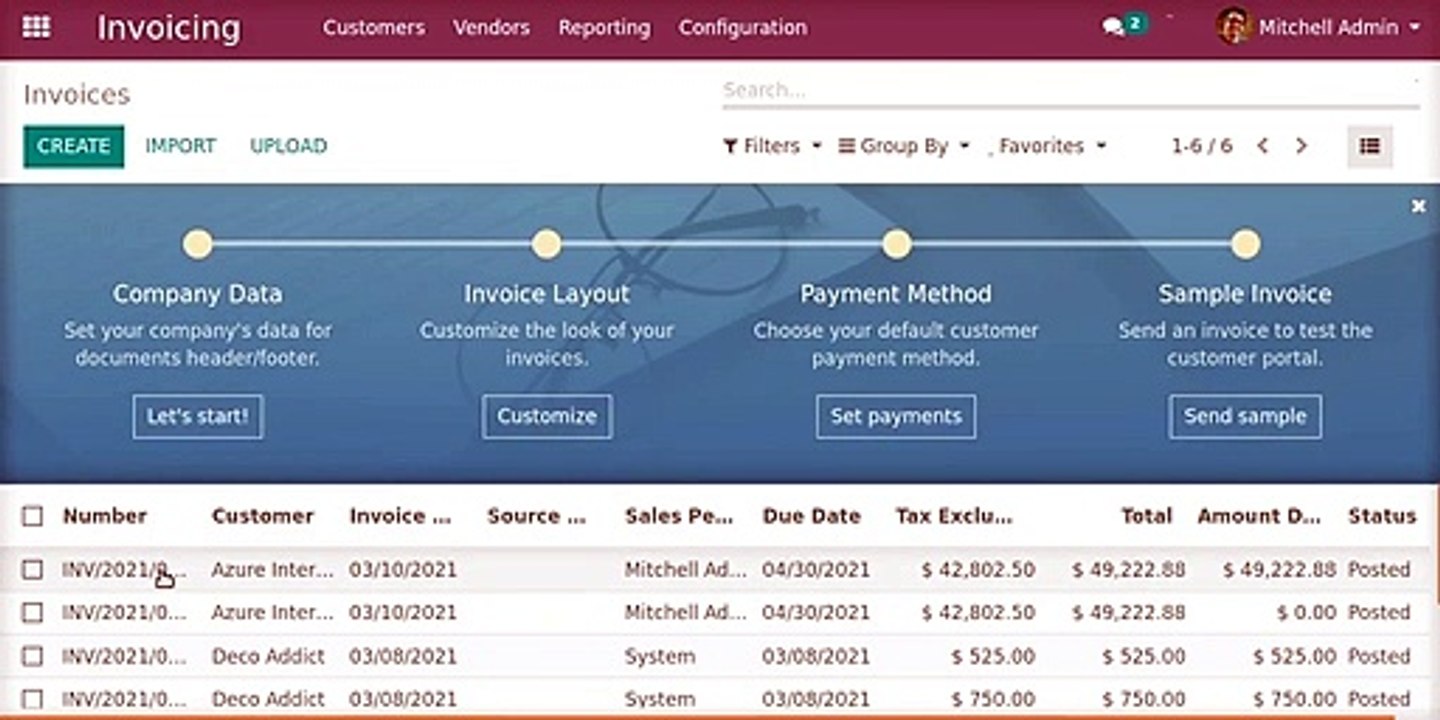
Task: Go to previous page arrow in pager
Action: (1262, 146)
